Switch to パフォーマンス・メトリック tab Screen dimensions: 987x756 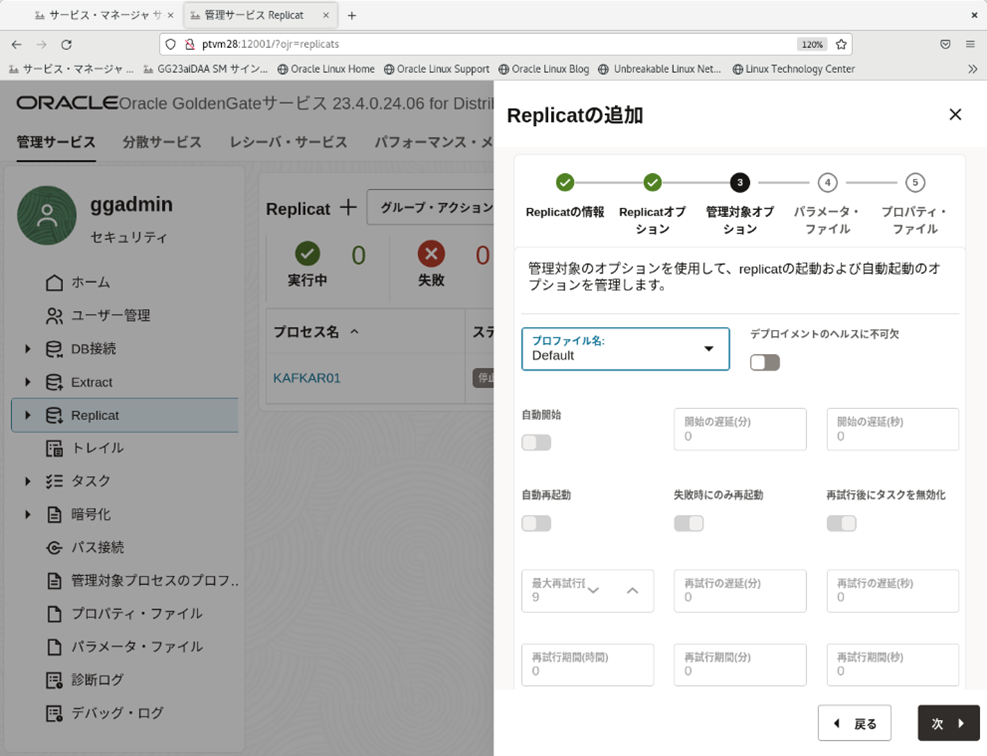(434, 142)
